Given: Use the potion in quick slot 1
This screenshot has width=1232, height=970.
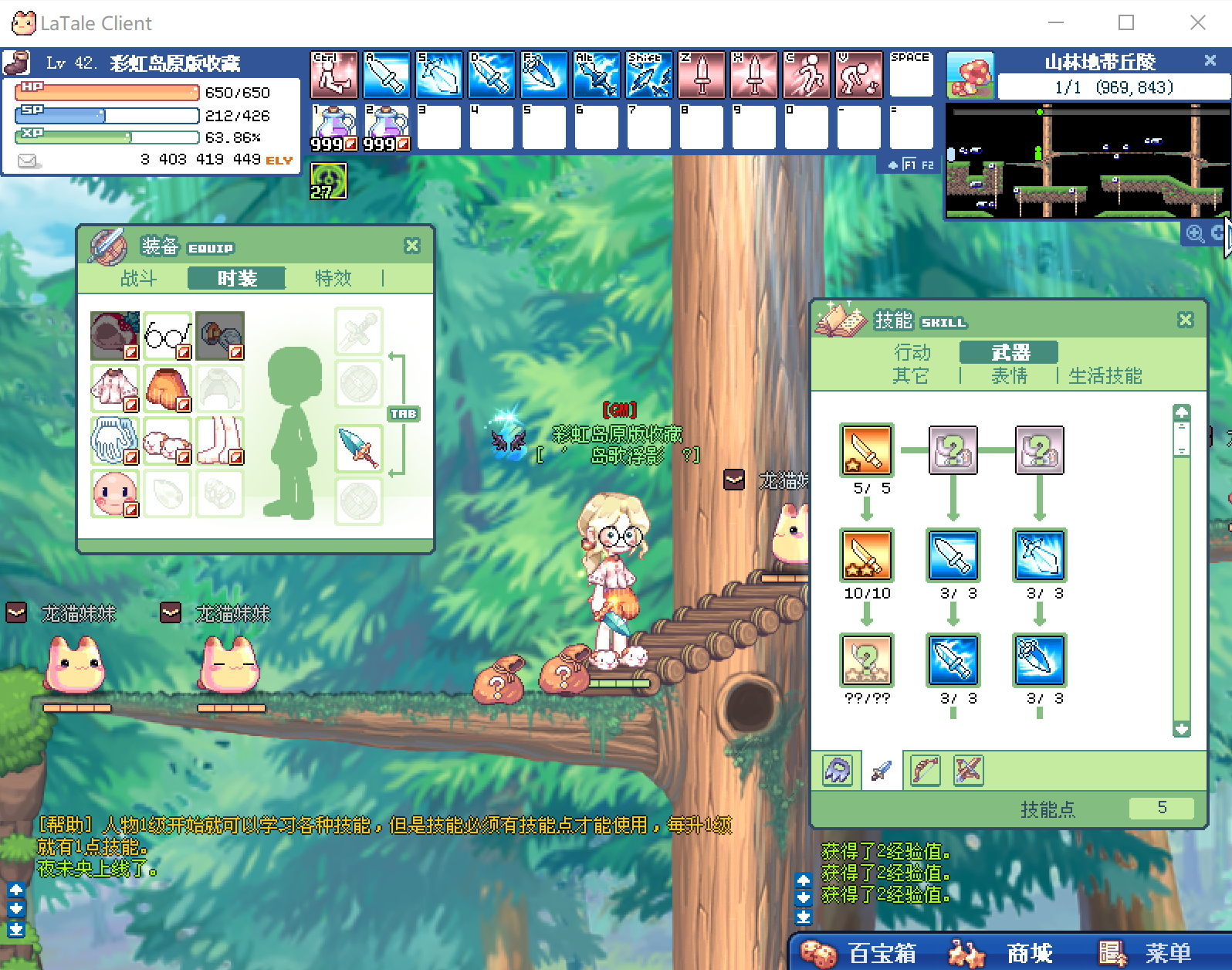Looking at the screenshot, I should 333,127.
